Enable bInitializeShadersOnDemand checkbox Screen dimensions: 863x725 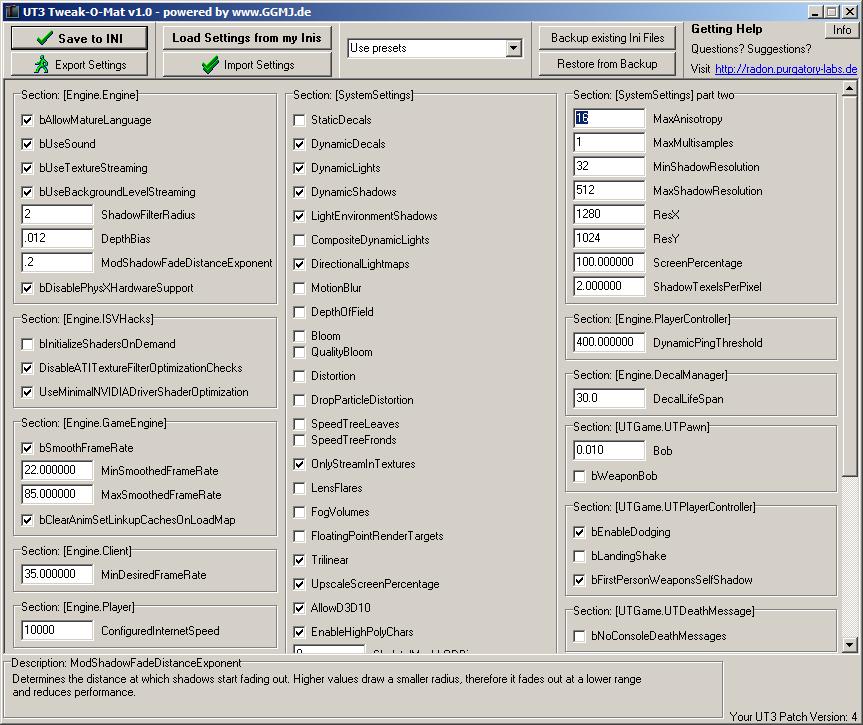point(27,344)
